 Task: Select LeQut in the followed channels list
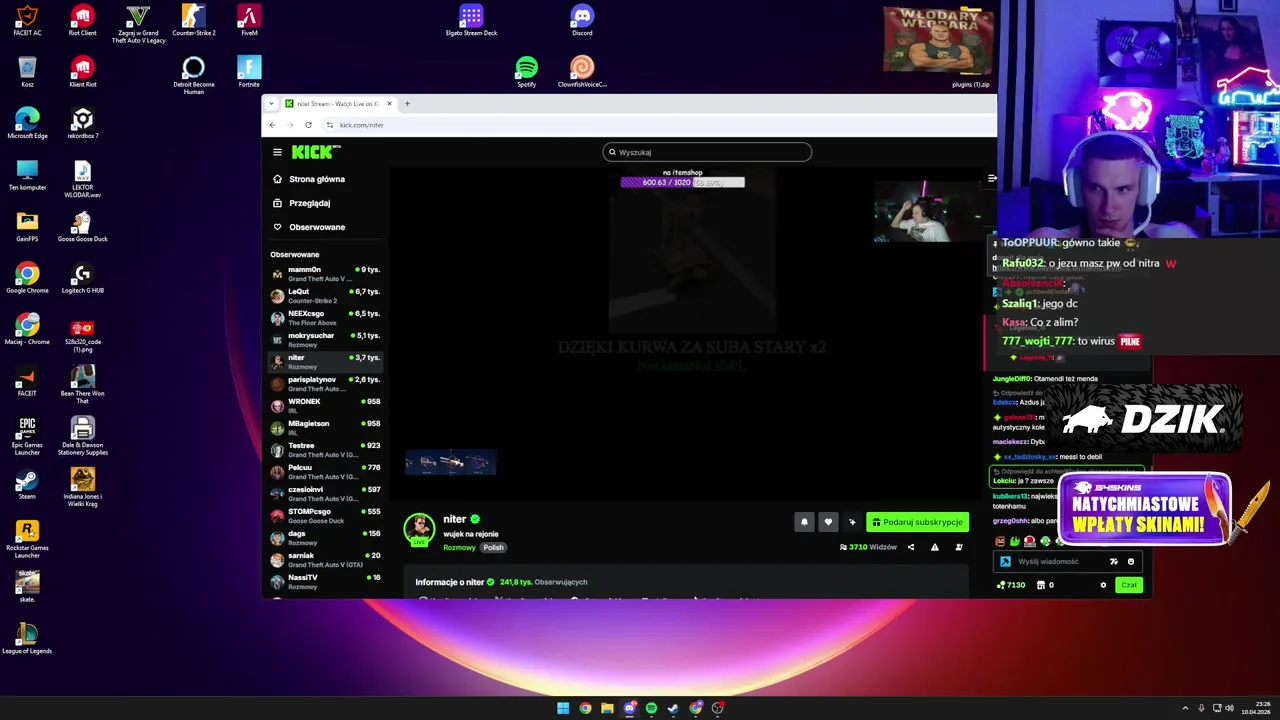326,296
